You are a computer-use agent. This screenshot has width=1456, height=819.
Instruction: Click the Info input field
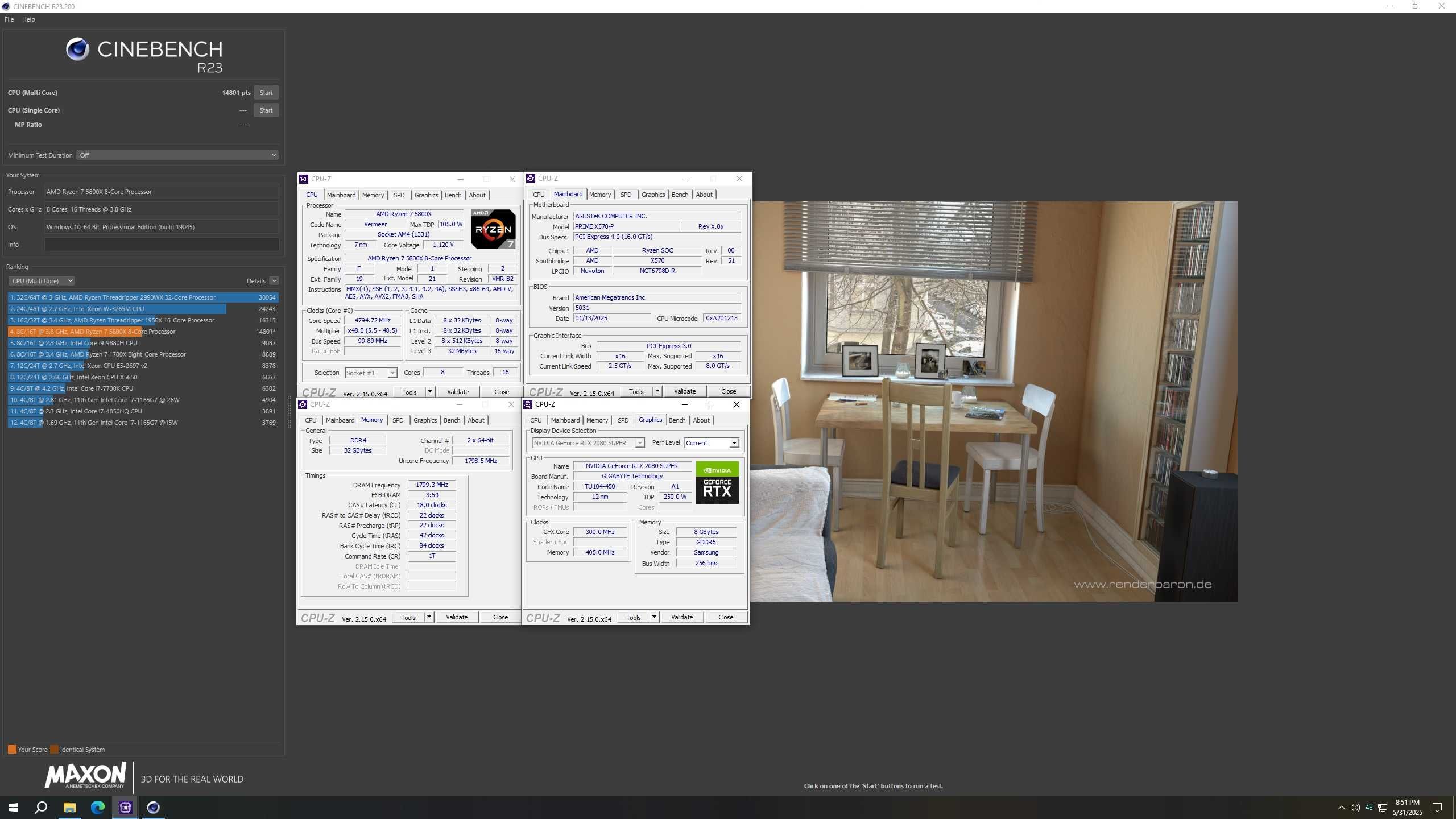coord(162,245)
